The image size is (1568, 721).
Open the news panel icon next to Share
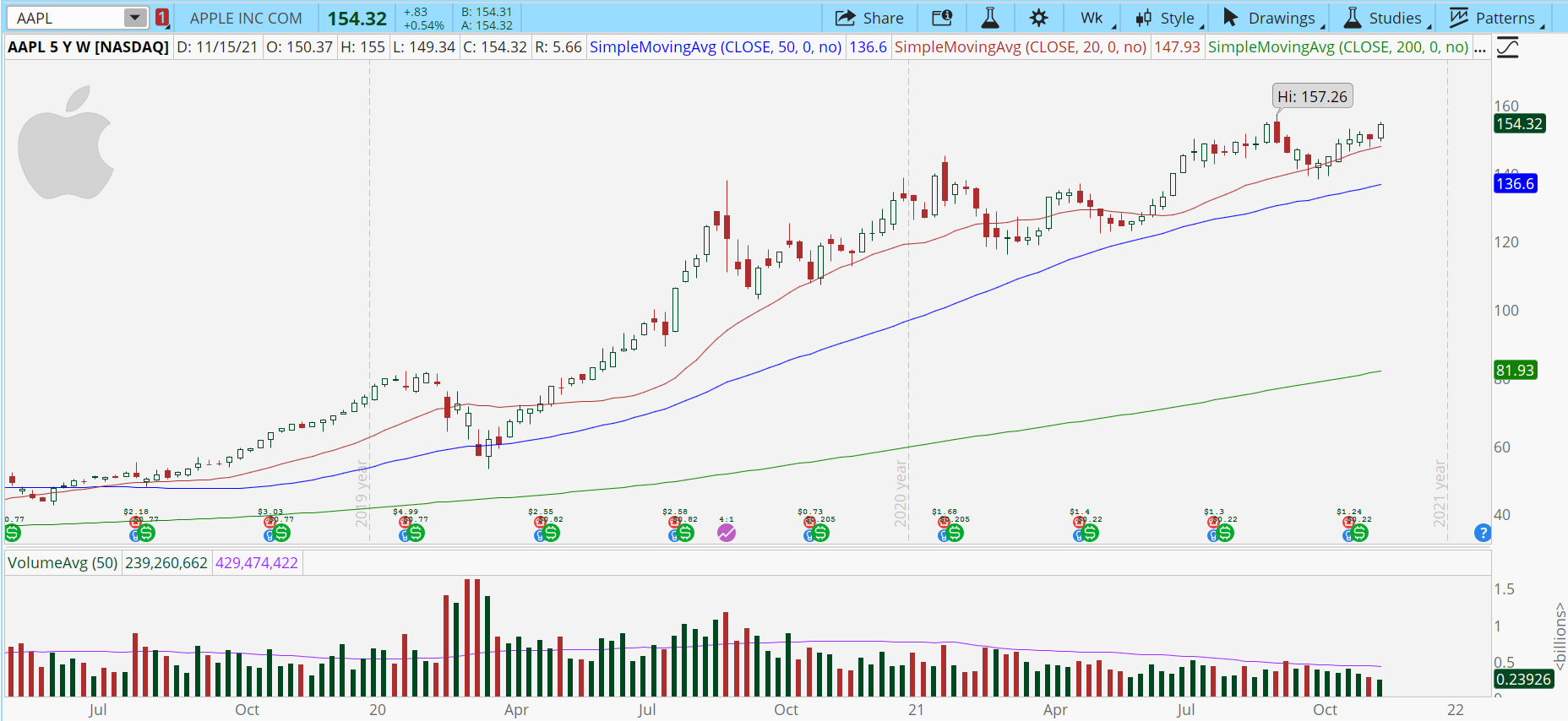pos(942,18)
